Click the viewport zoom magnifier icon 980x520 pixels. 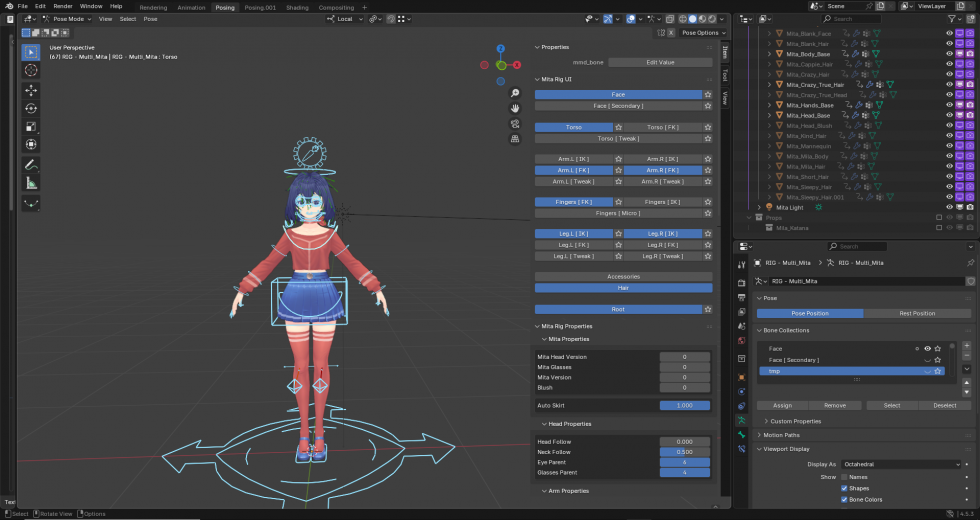point(514,91)
